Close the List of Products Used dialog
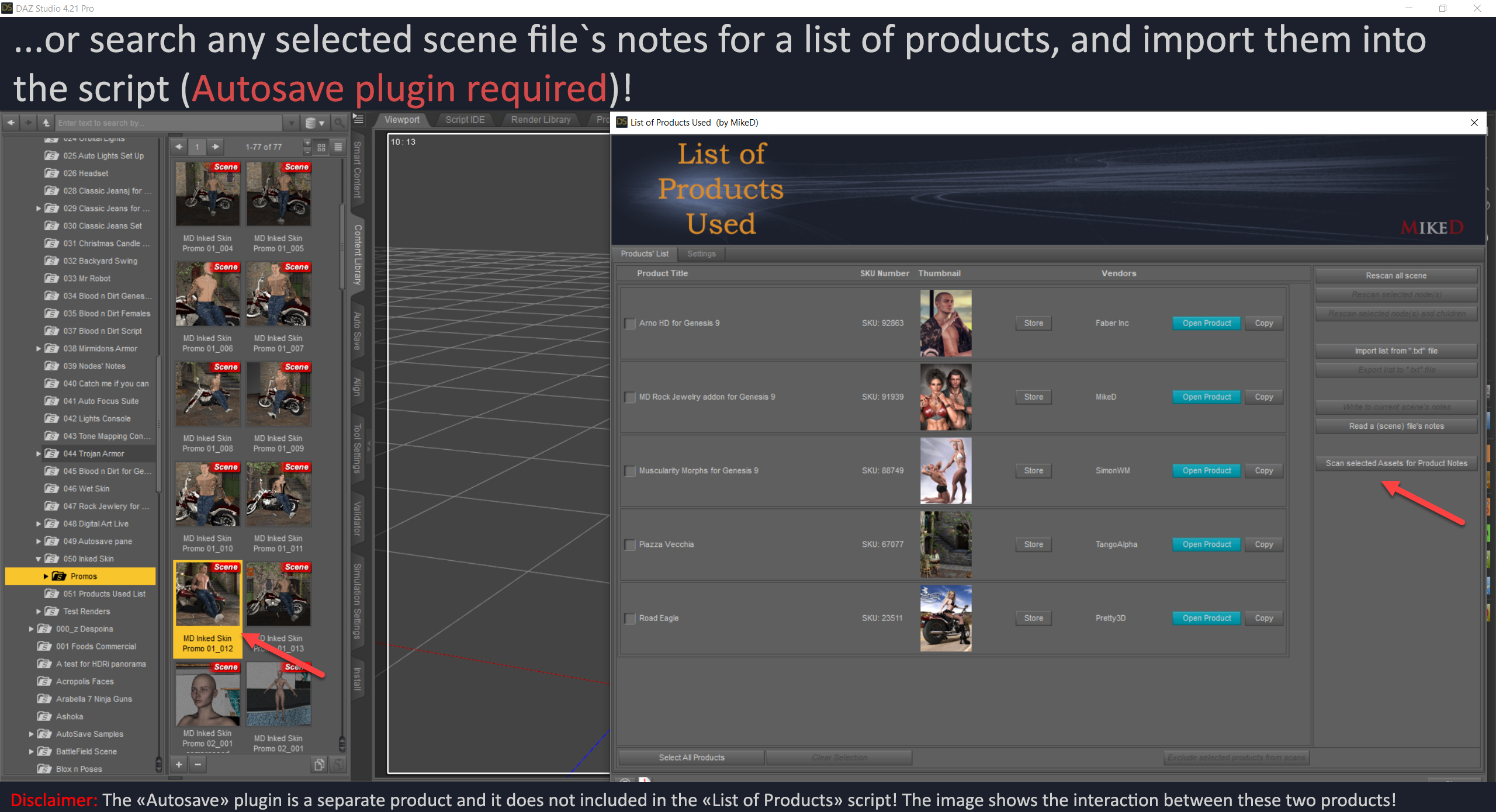Viewport: 1496px width, 812px height. 1474,123
